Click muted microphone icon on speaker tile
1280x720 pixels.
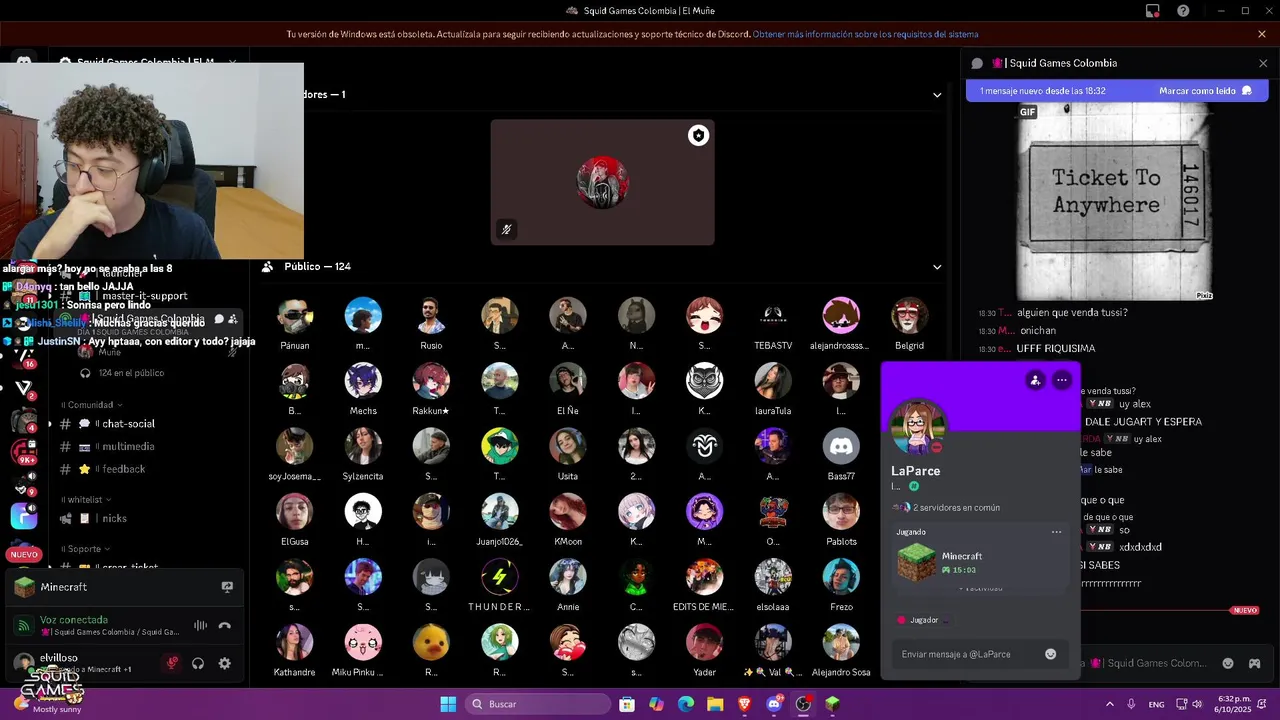(506, 230)
